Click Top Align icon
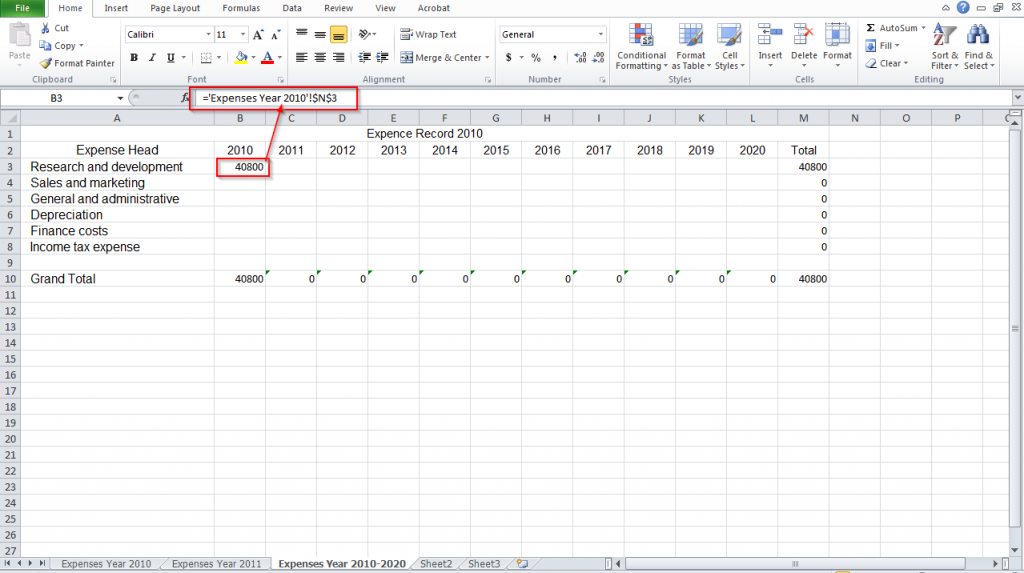The image size is (1024, 573). [301, 34]
